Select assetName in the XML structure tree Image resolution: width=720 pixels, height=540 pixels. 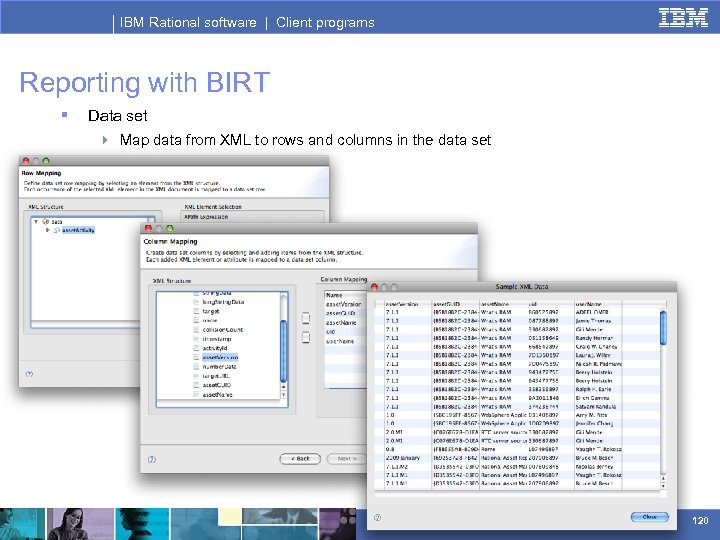pos(217,394)
